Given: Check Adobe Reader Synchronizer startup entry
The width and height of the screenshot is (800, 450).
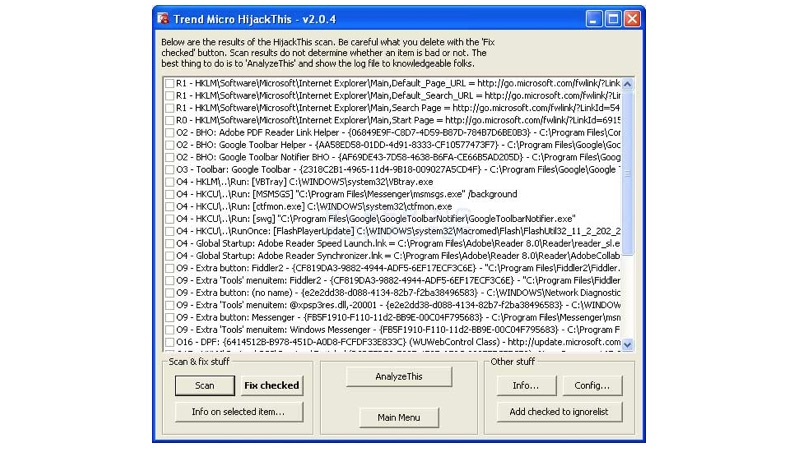Looking at the screenshot, I should [x=169, y=256].
